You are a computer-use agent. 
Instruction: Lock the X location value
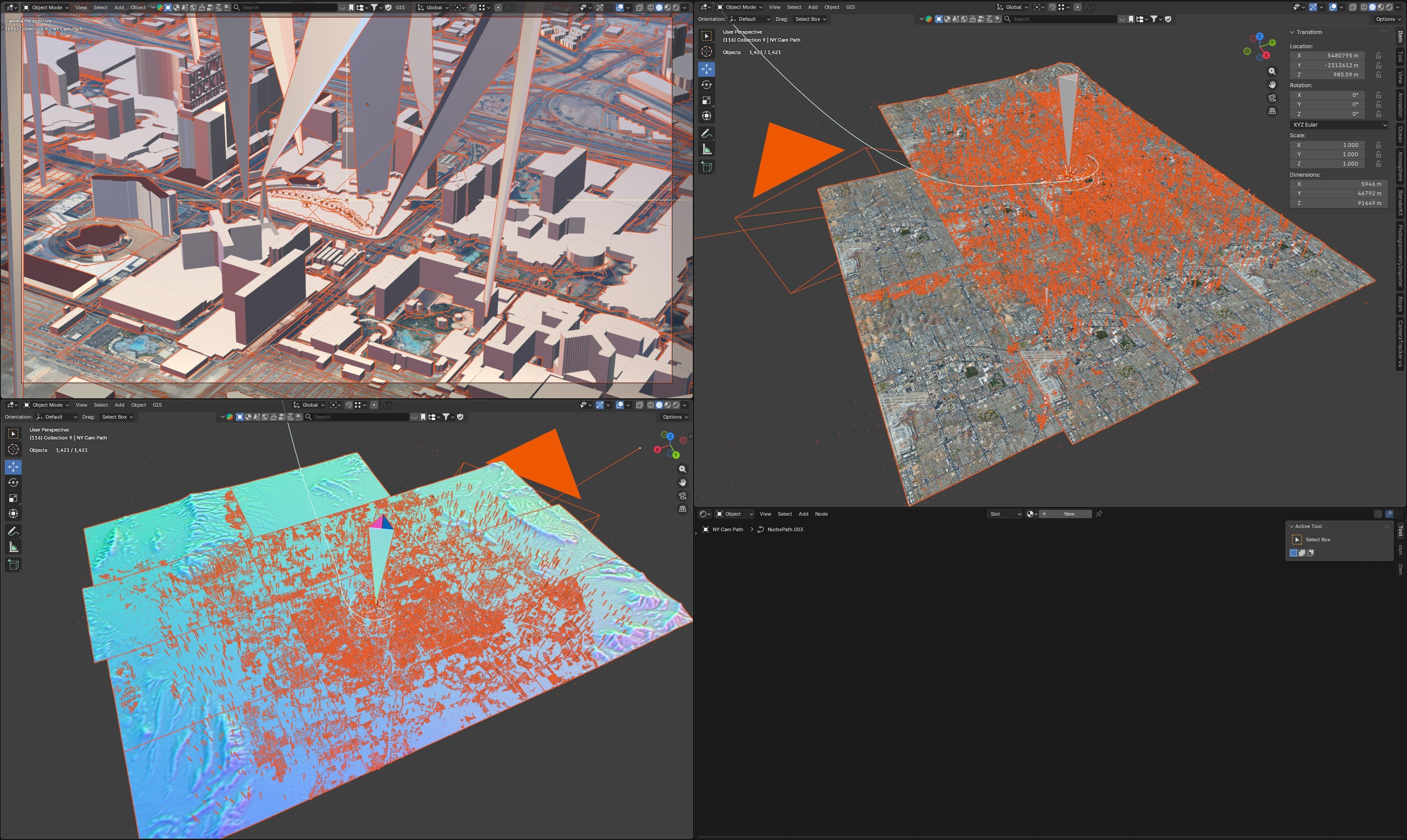tap(1379, 55)
